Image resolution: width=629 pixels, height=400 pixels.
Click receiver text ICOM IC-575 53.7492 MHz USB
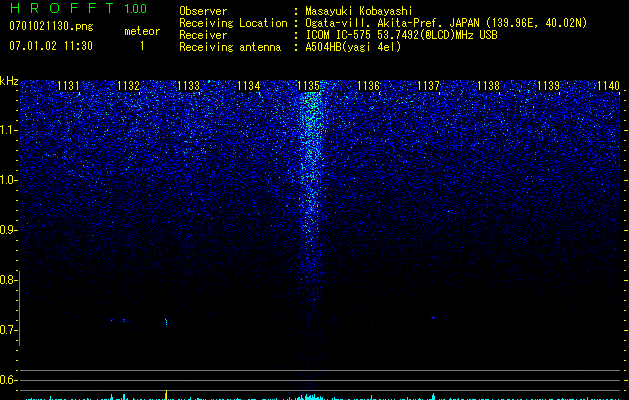pos(401,35)
